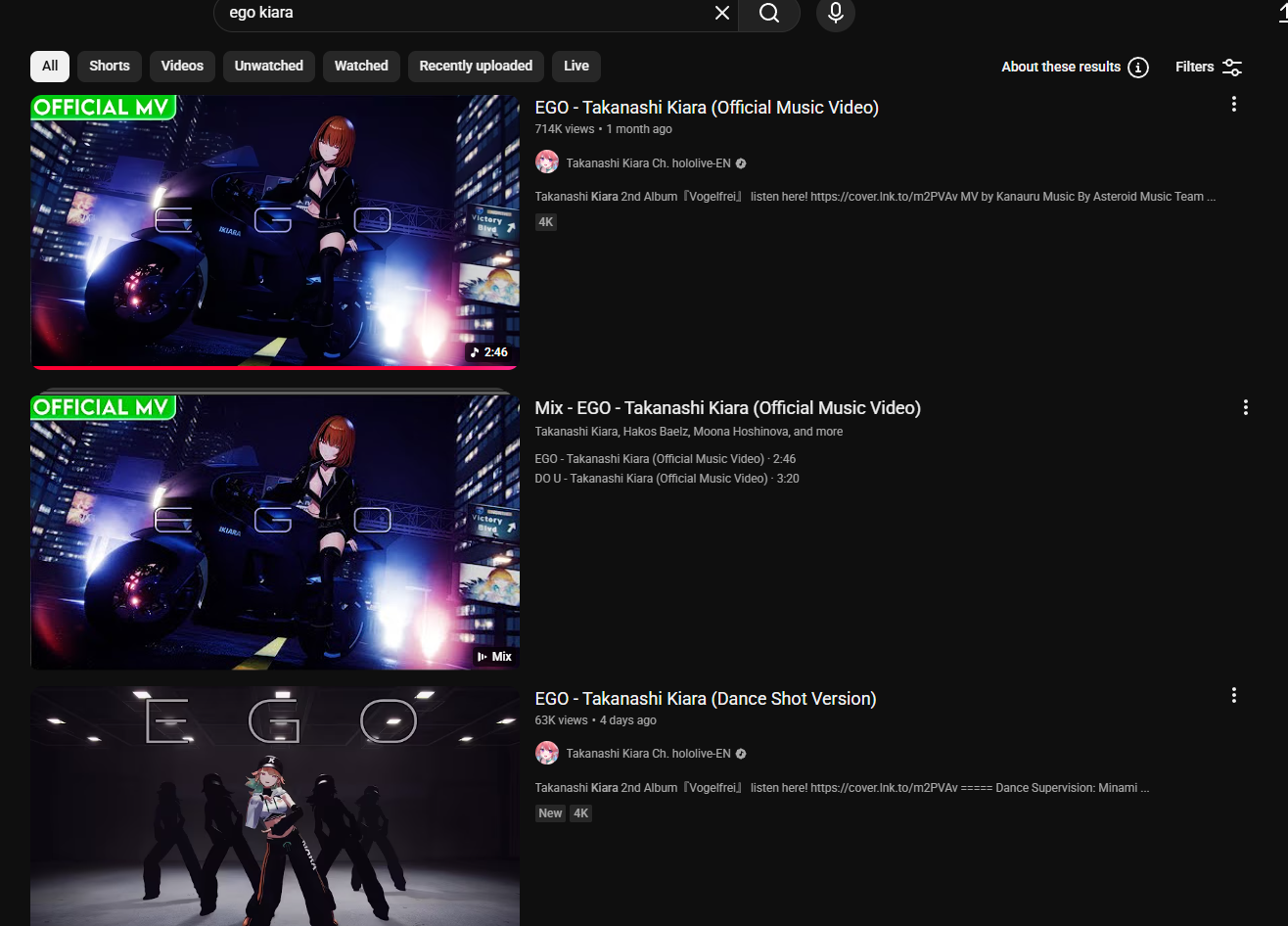Click artists line "Takanashi Kiara, Hakos Baelz, Moona Hoshinova"
1288x926 pixels.
coord(689,432)
